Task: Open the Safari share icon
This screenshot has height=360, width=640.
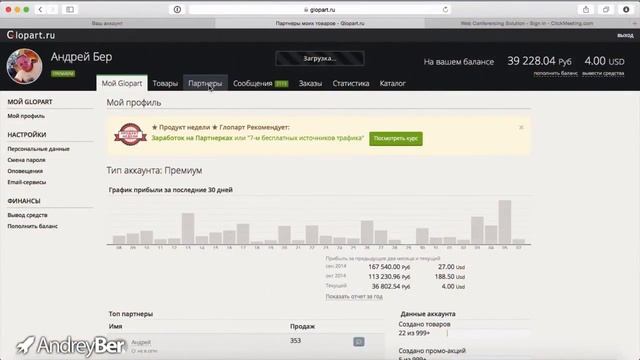Action: (586, 9)
